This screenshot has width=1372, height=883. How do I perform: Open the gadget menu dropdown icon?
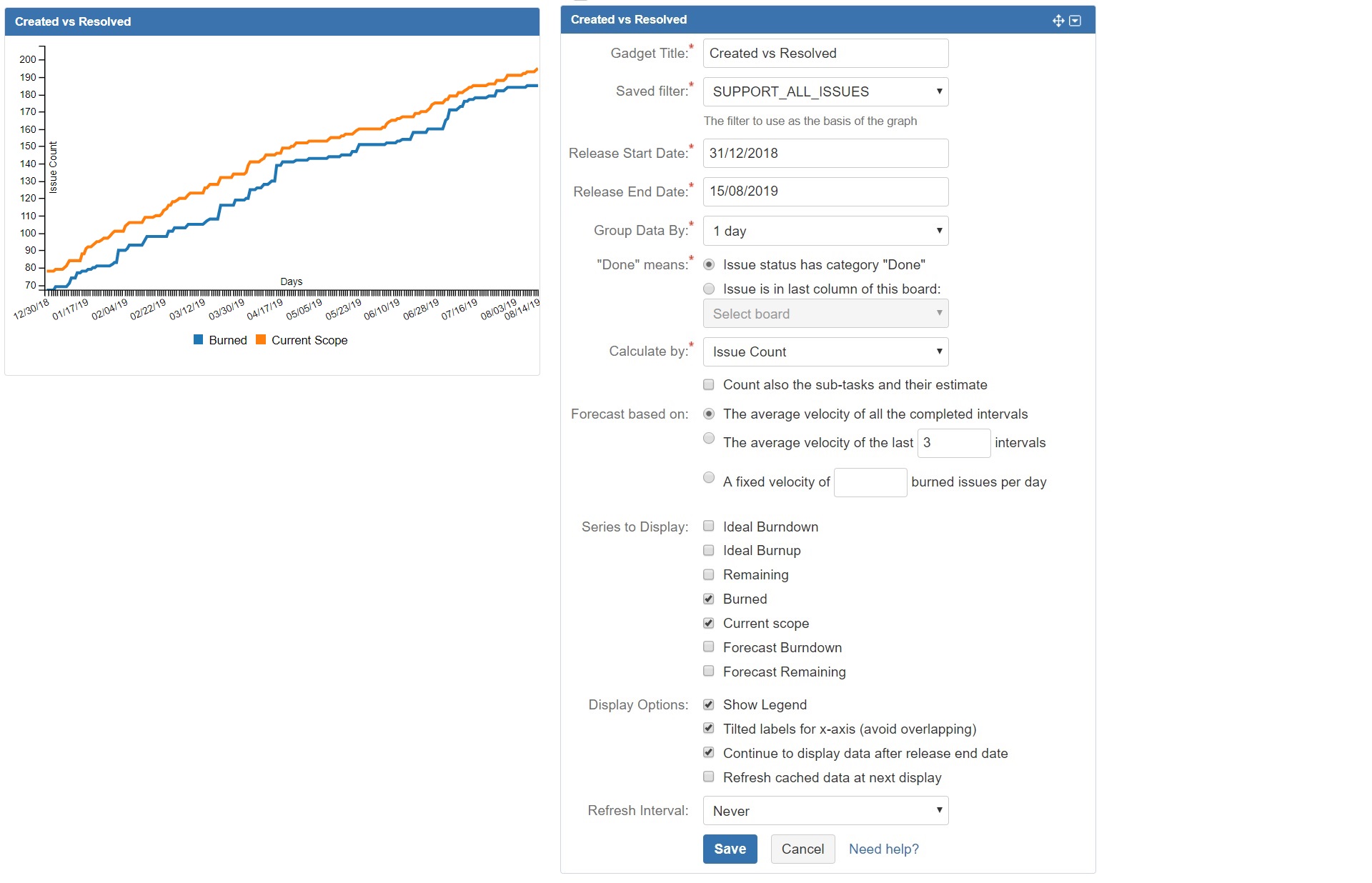pyautogui.click(x=1075, y=21)
